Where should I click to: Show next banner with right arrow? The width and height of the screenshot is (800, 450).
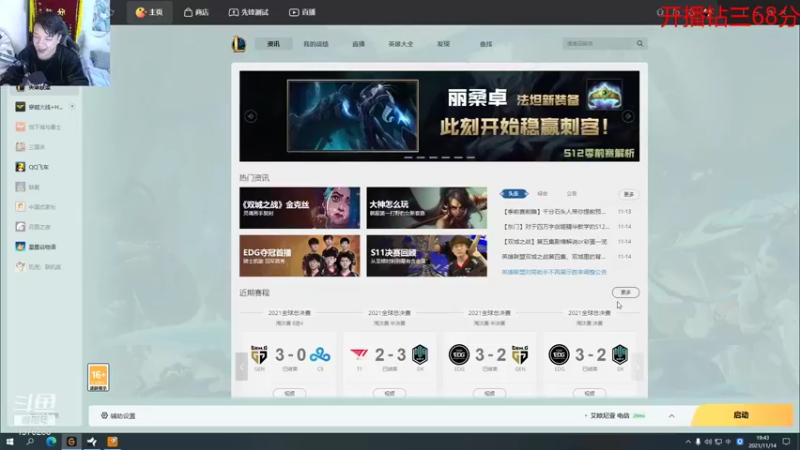pos(628,116)
